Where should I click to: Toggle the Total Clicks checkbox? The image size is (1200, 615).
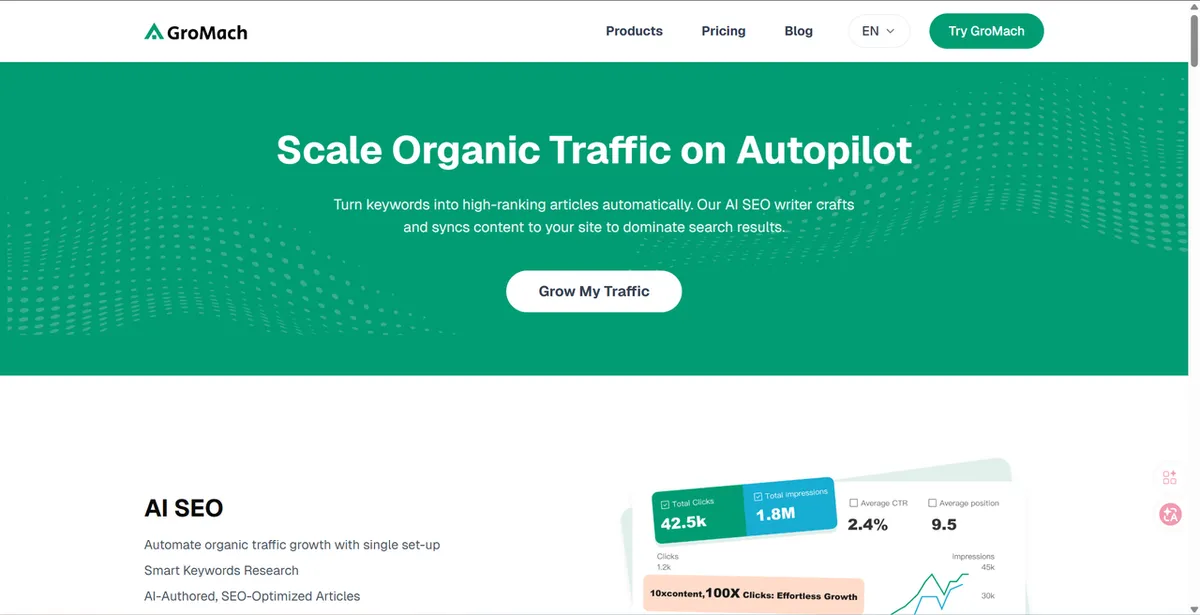[x=665, y=506]
